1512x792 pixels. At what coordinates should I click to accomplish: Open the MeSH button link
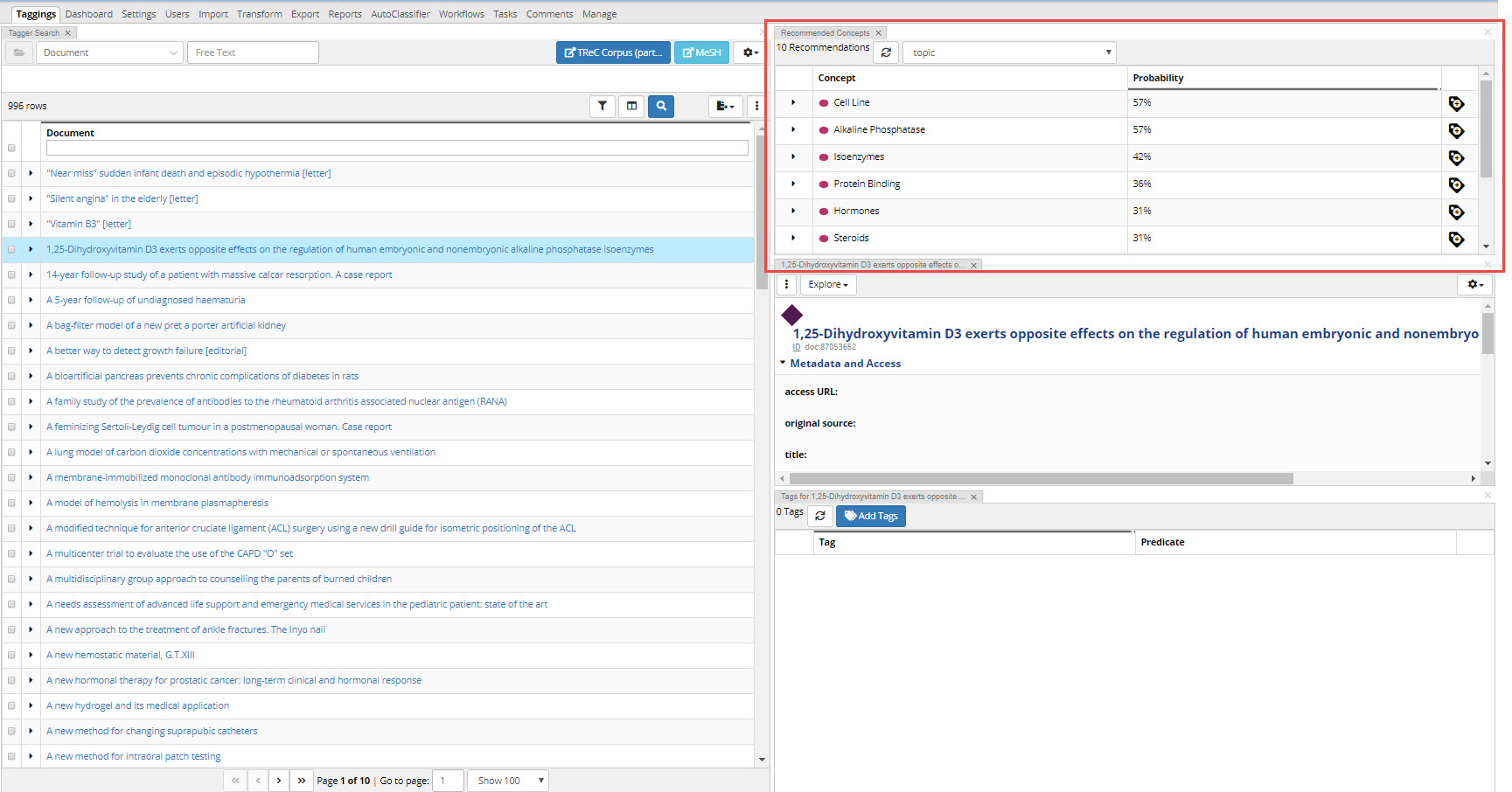[x=701, y=52]
